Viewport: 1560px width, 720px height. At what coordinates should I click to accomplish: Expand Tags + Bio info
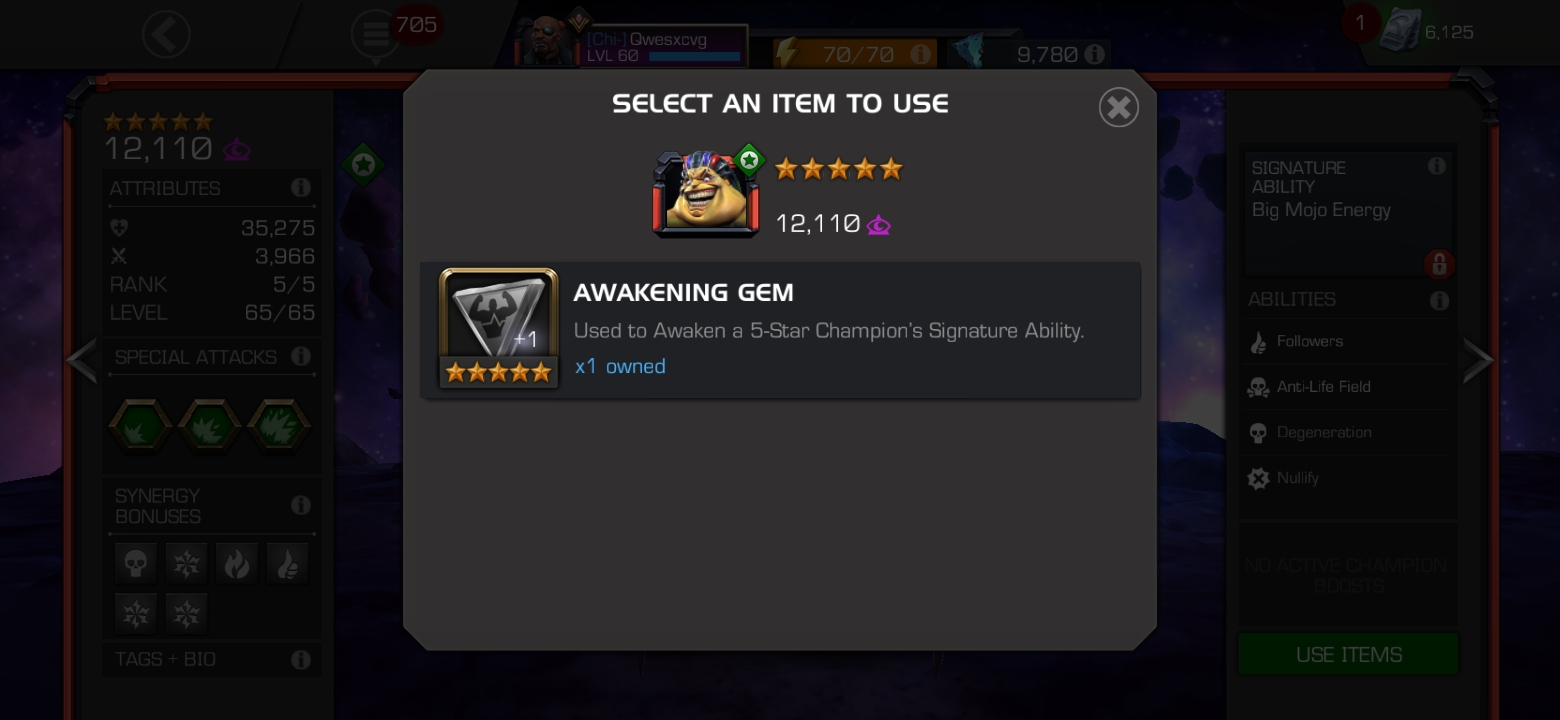[x=300, y=659]
